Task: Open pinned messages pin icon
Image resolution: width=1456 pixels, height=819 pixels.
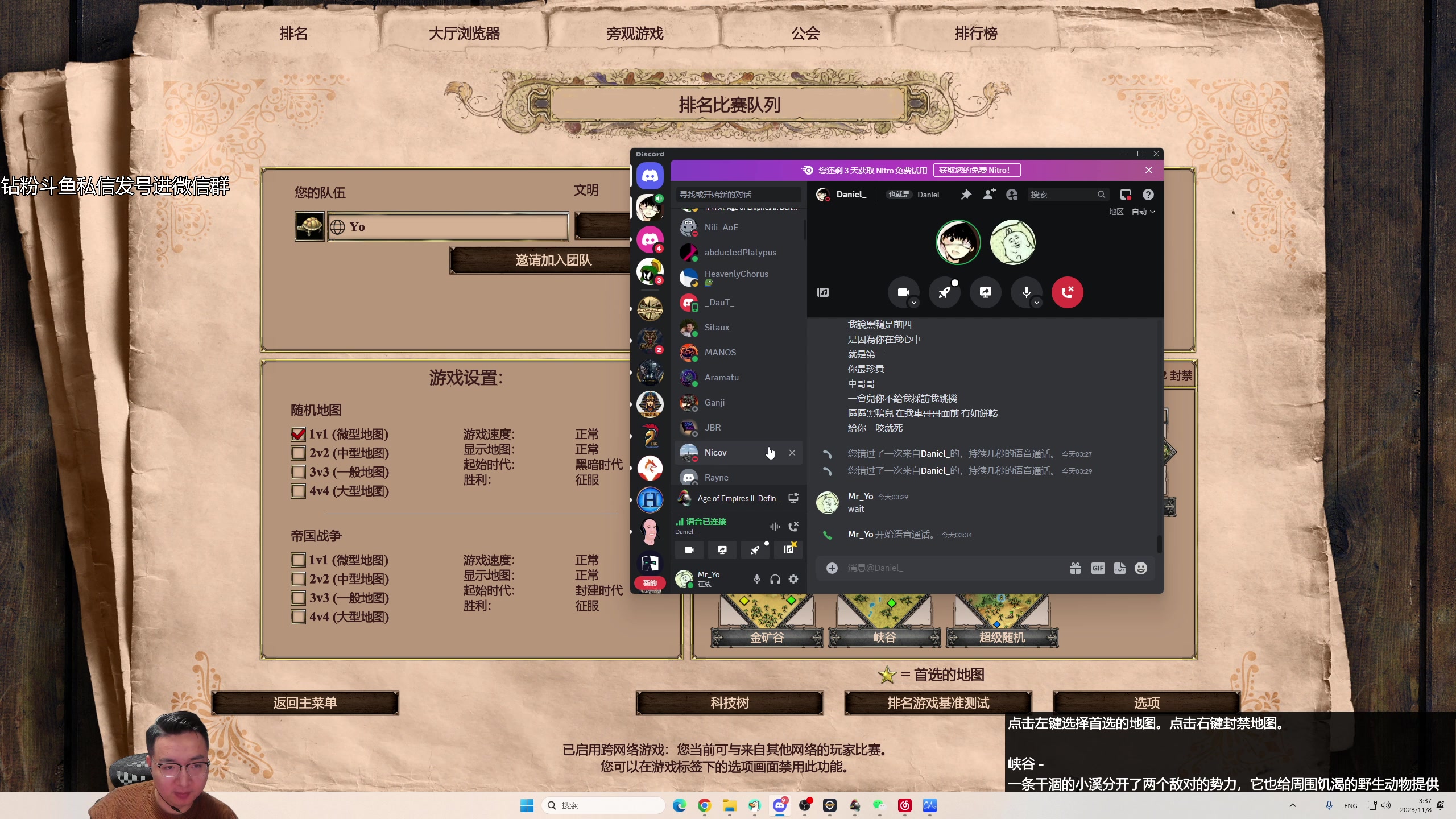Action: click(966, 195)
